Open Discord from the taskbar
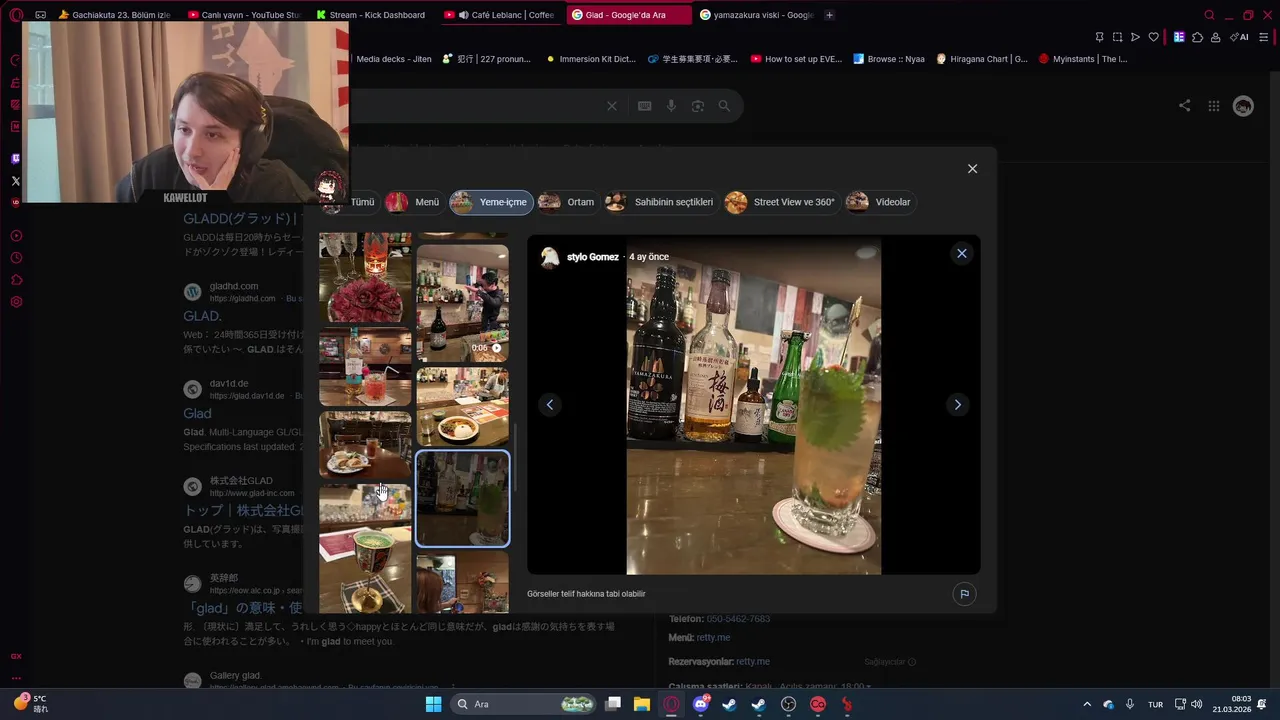The width and height of the screenshot is (1280, 720). (700, 704)
